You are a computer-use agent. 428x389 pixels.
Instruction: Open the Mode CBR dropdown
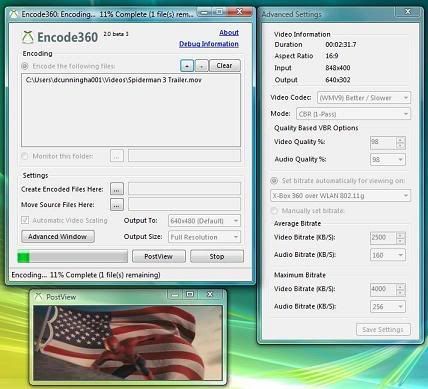(353, 114)
